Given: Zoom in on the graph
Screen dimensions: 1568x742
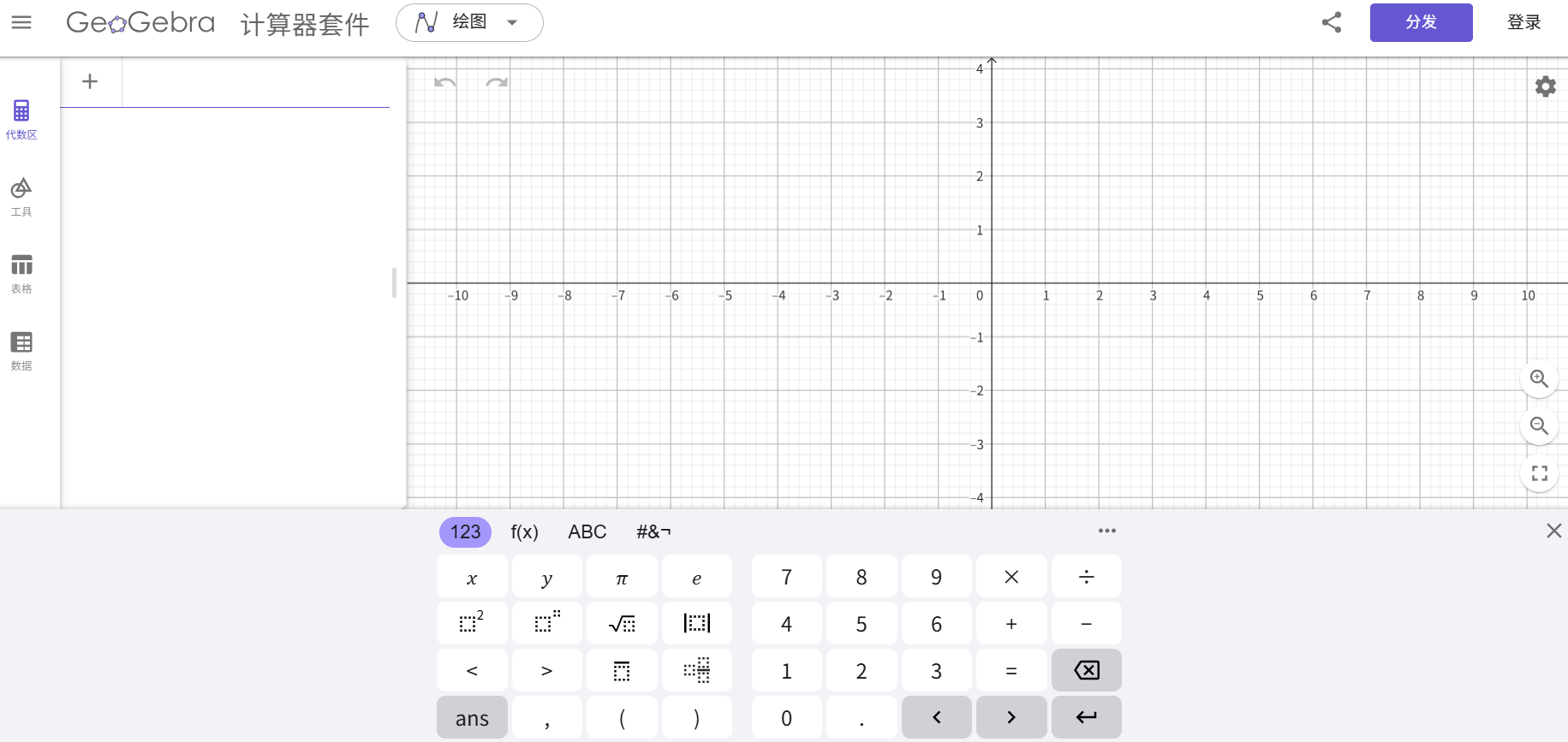Looking at the screenshot, I should click(1539, 378).
